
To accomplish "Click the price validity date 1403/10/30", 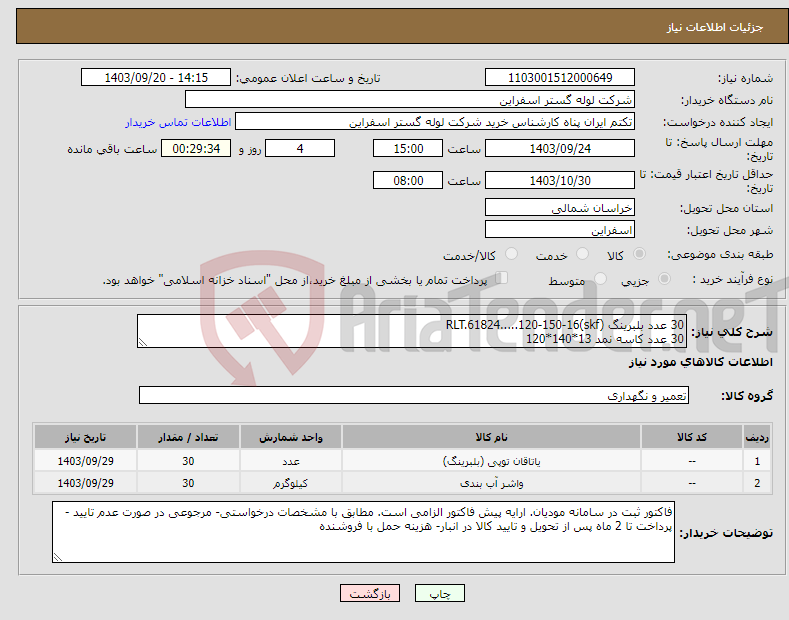I will [560, 180].
